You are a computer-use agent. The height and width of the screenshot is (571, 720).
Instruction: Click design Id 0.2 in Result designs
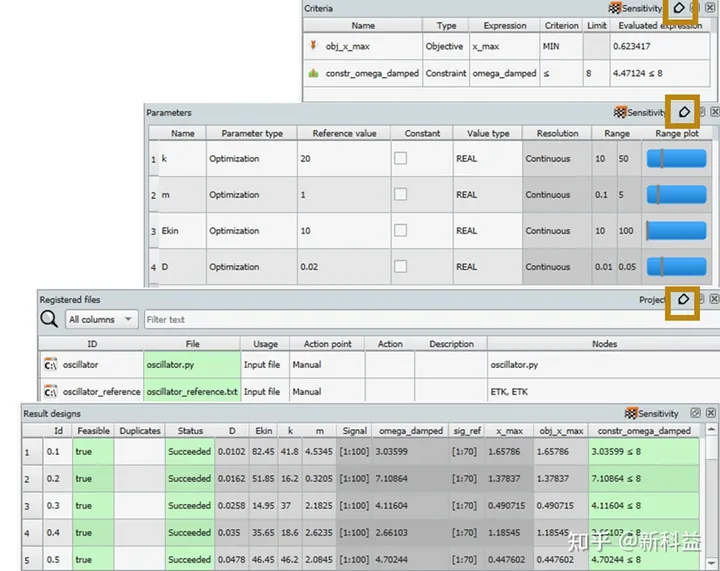tap(58, 478)
